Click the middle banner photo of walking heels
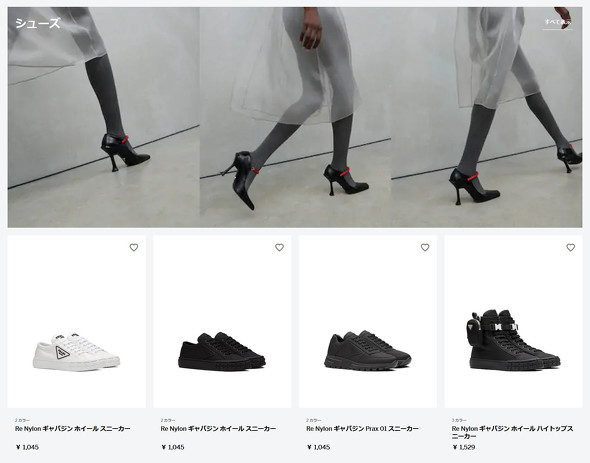 pyautogui.click(x=295, y=117)
